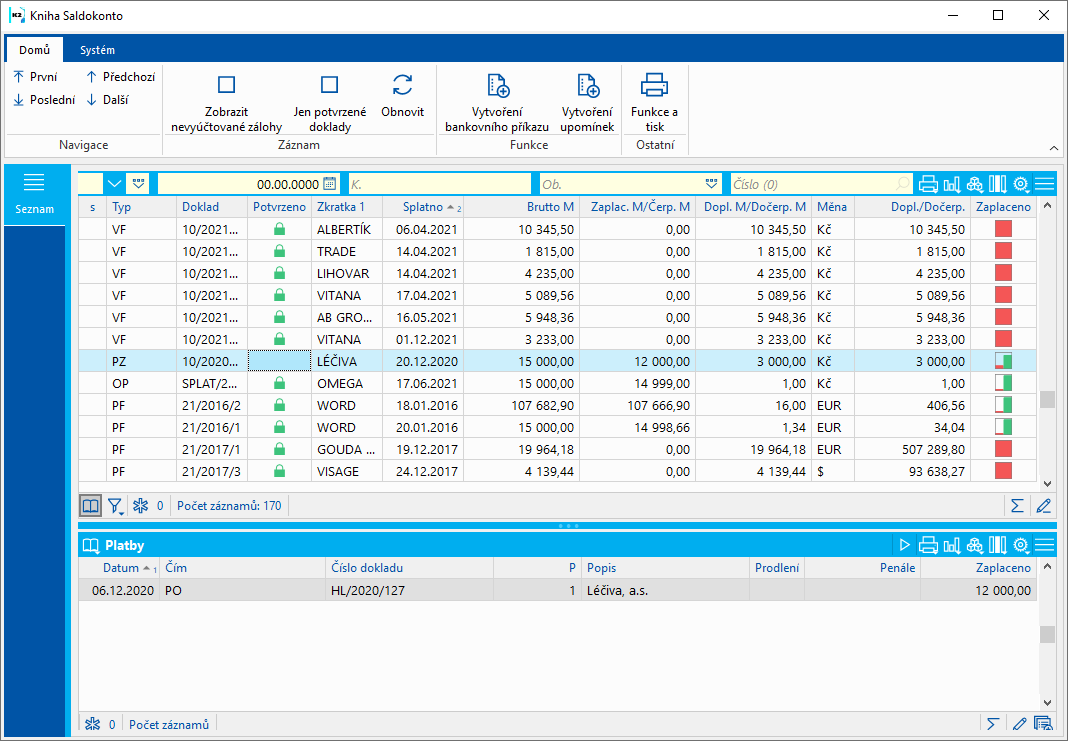The width and height of the screenshot is (1068, 741).
Task: Open the Seznam sidebar list icon
Action: [x=35, y=182]
